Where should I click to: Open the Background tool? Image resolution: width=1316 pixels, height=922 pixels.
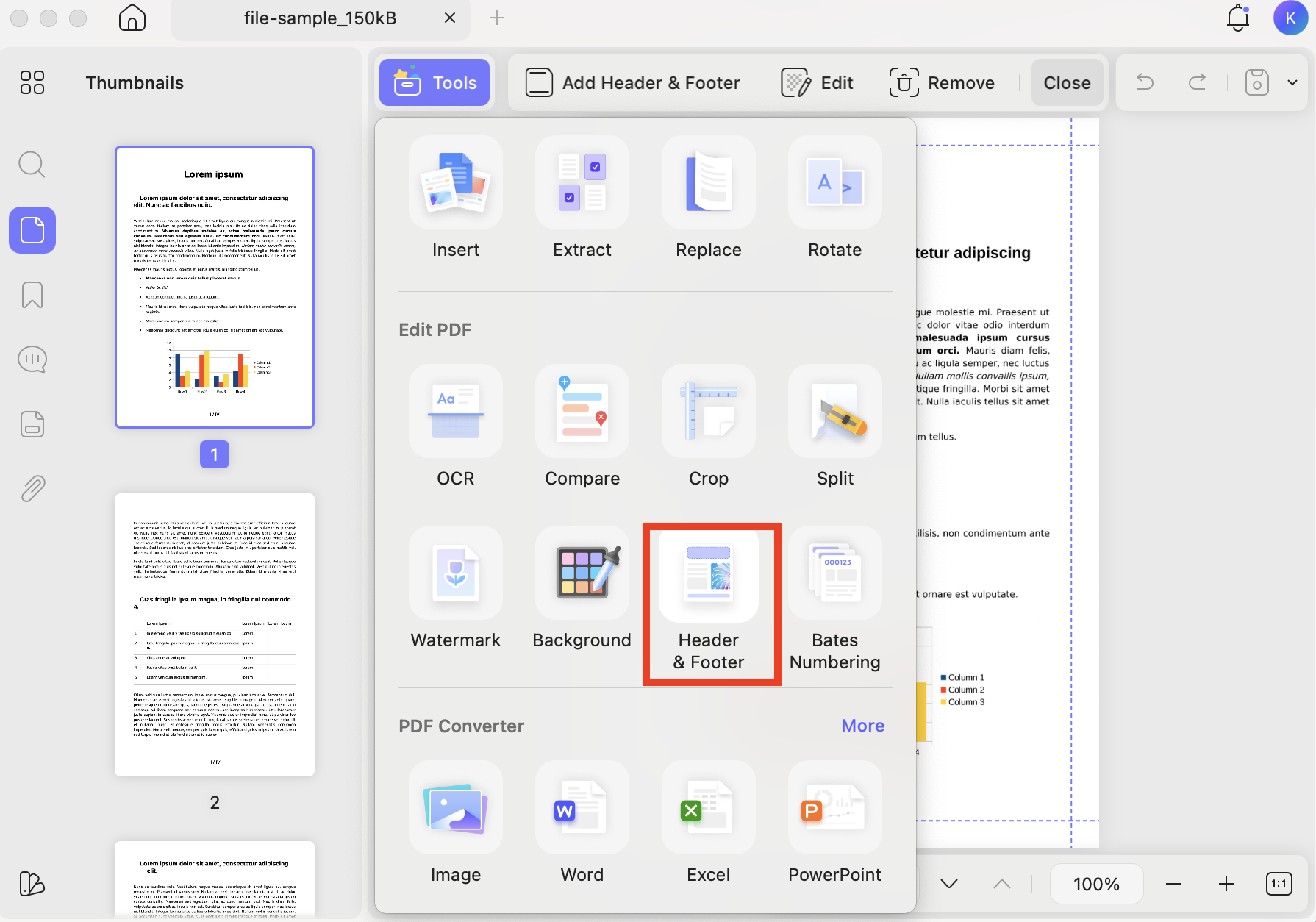[582, 590]
